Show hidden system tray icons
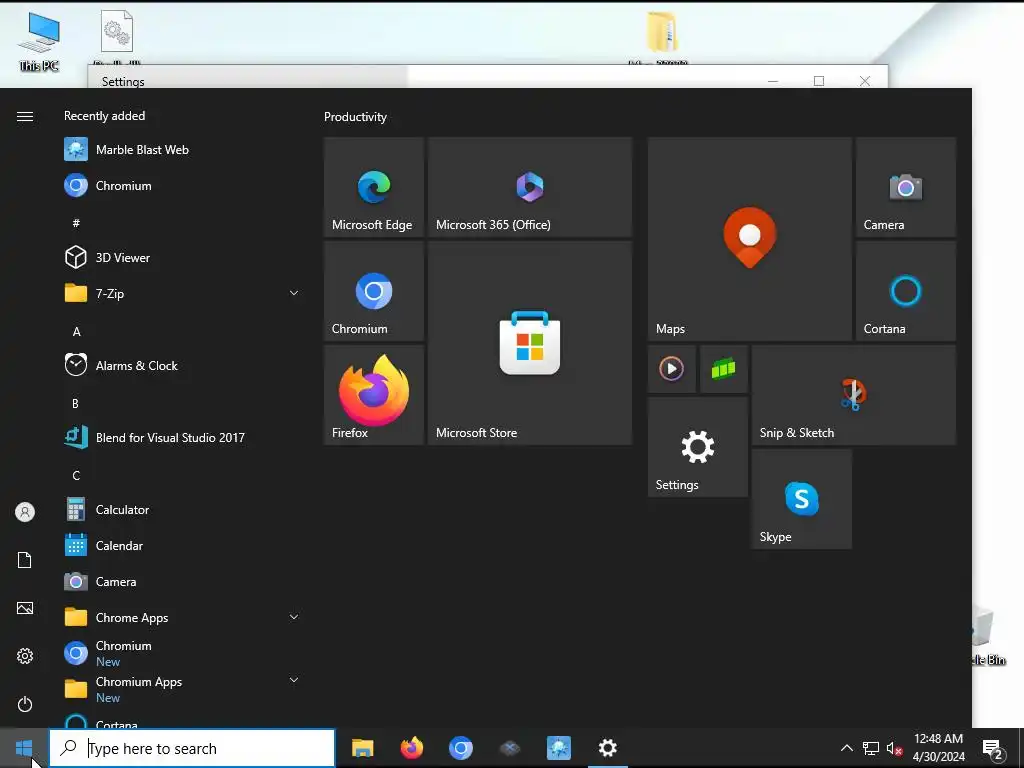Screen dimensions: 1024x768 [846, 748]
